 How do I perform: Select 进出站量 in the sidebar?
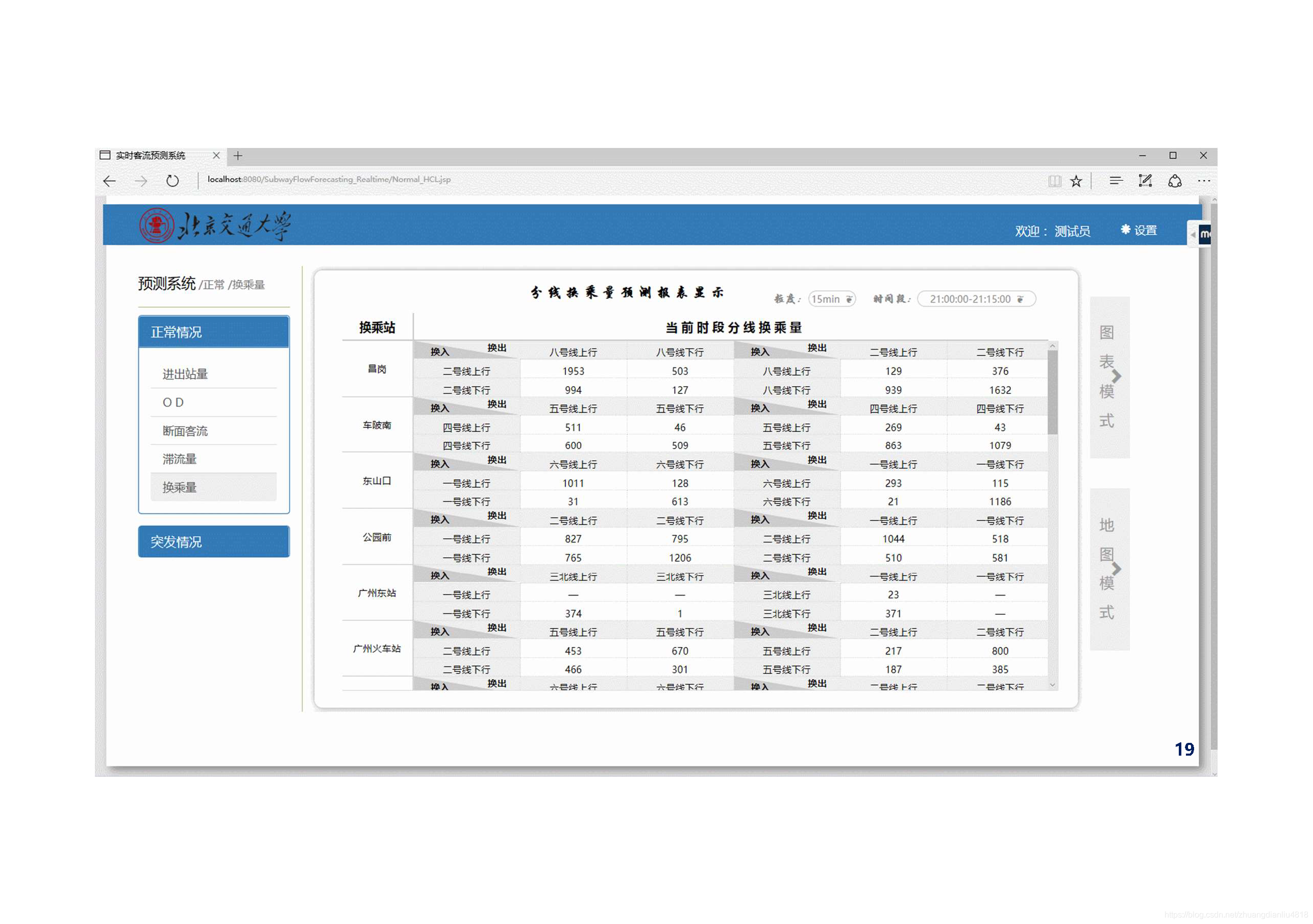pos(185,374)
